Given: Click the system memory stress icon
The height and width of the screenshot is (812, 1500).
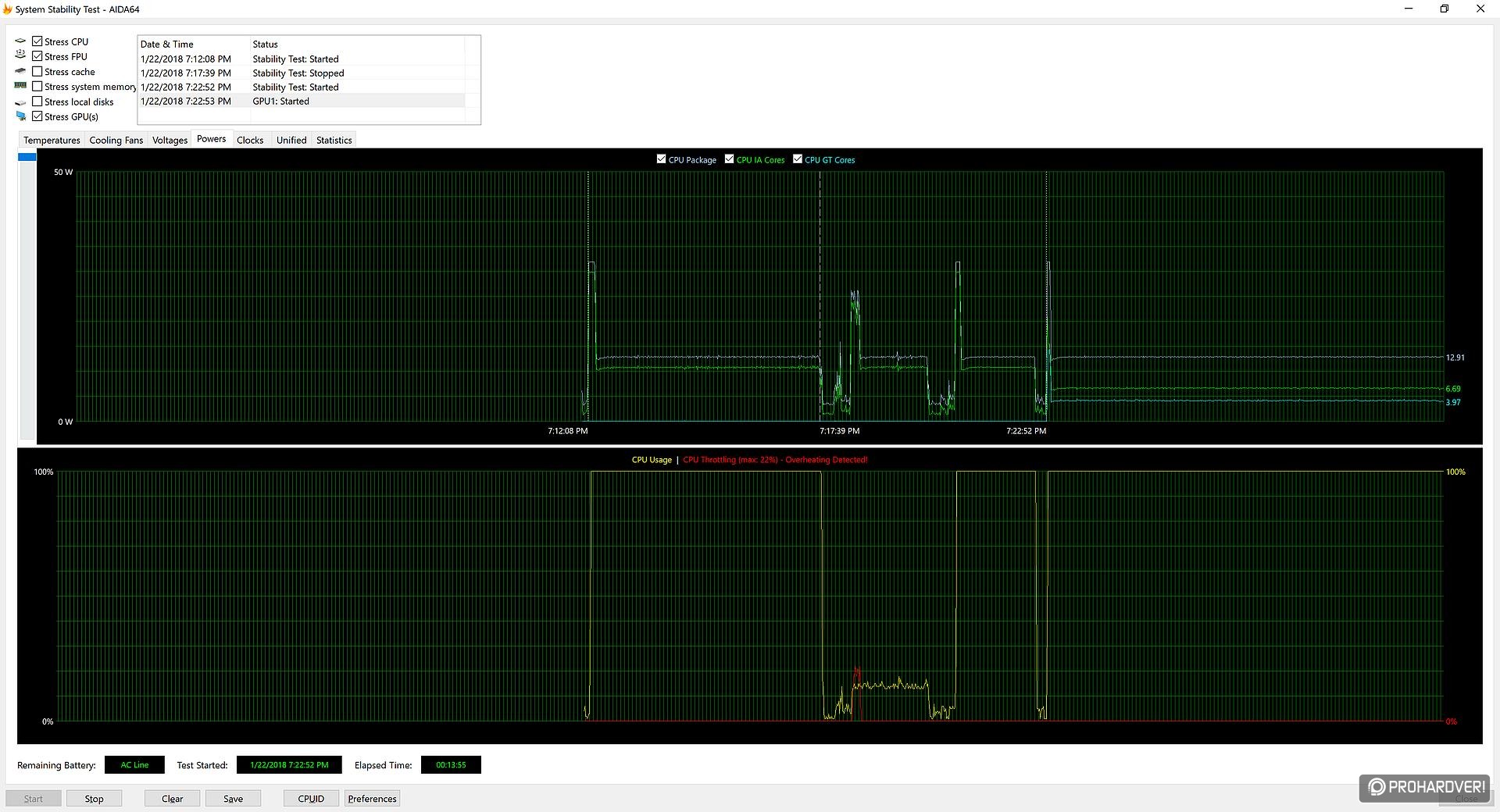Looking at the screenshot, I should click(20, 86).
